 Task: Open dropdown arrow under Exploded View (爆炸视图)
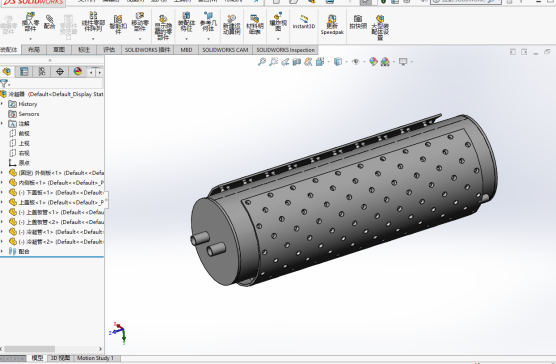[278, 39]
